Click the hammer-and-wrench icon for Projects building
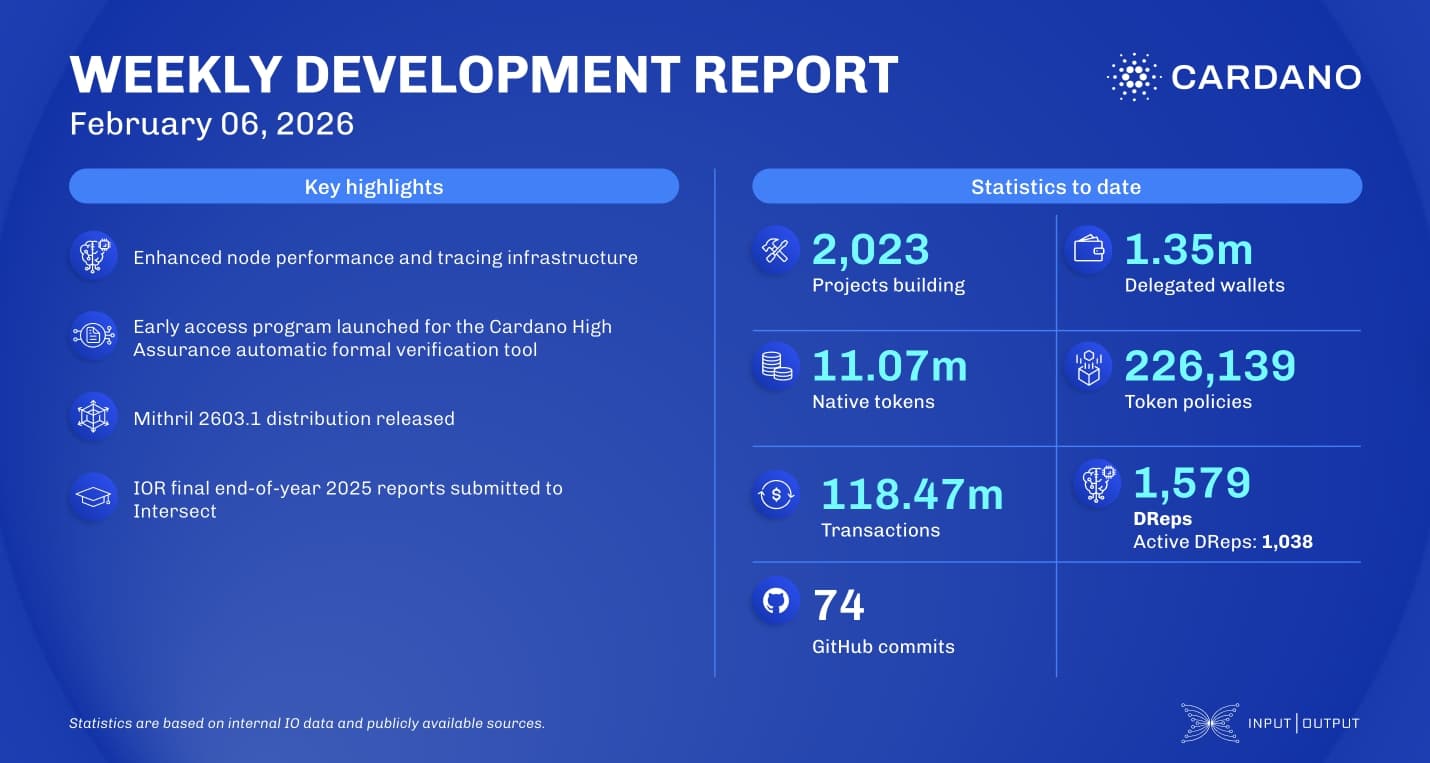The height and width of the screenshot is (763, 1430). pos(775,250)
